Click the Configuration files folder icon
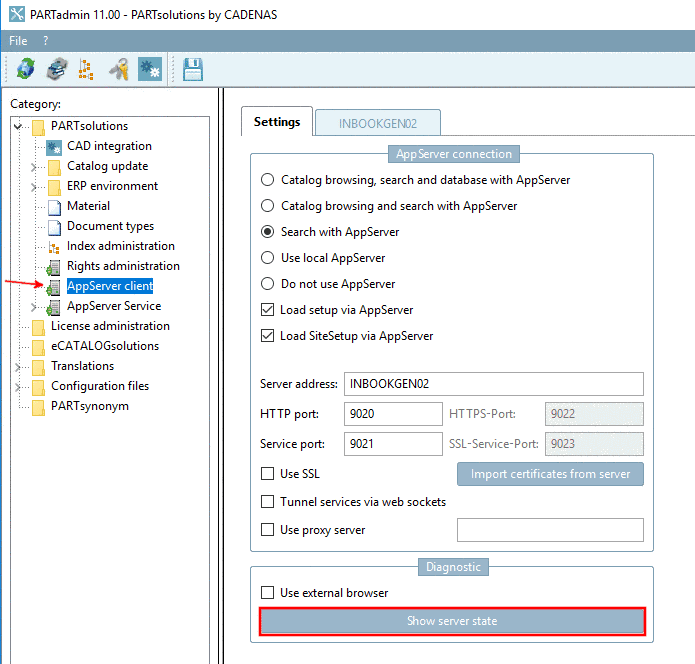 coord(39,387)
